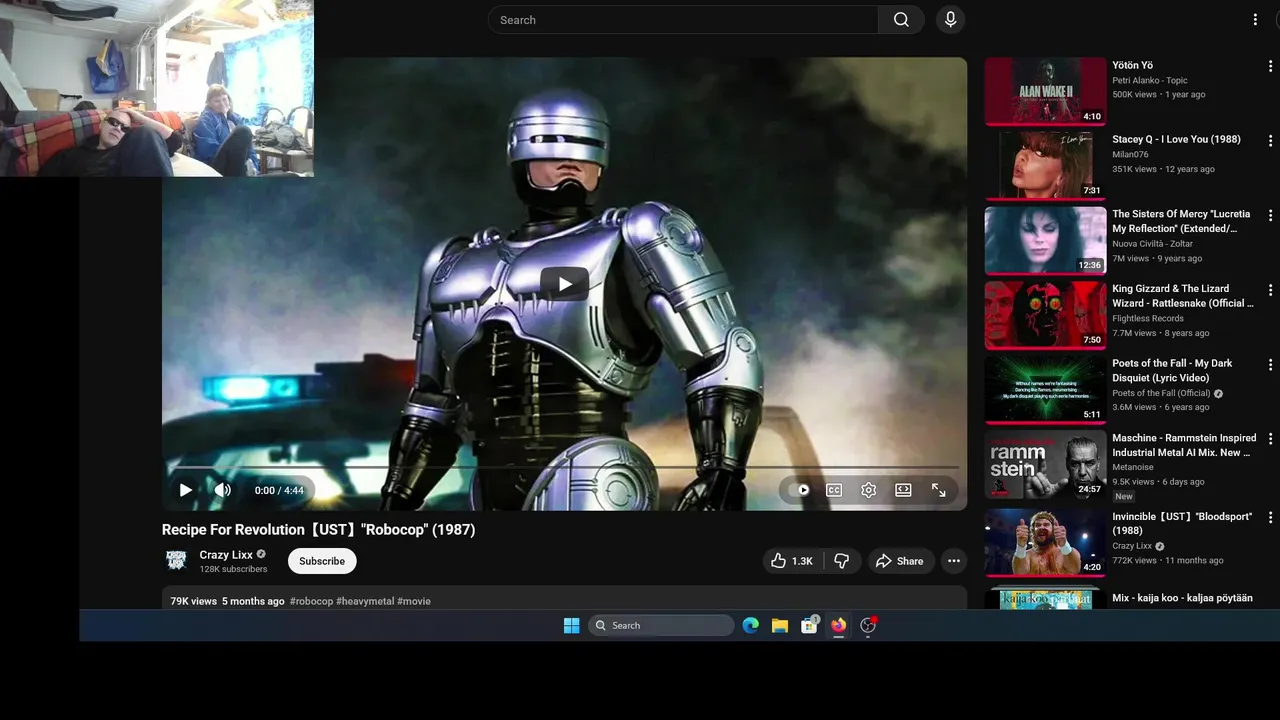
Task: Open player settings gear
Action: [x=868, y=490]
